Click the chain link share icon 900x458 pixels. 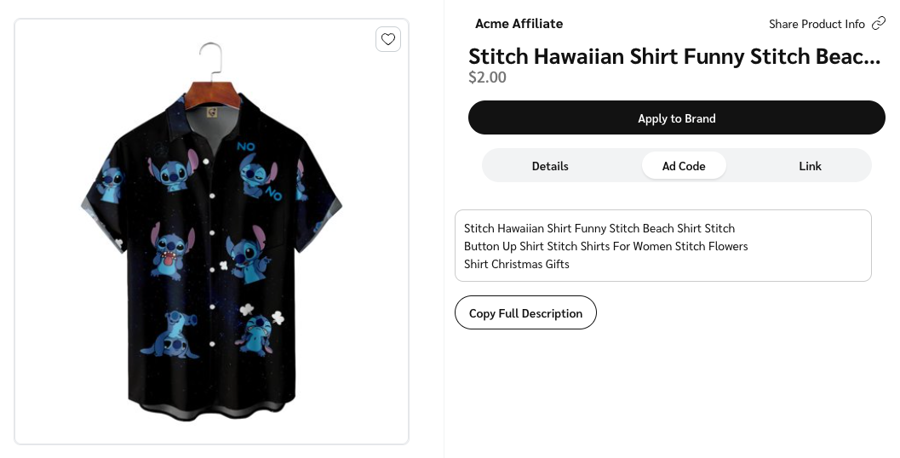tap(878, 23)
